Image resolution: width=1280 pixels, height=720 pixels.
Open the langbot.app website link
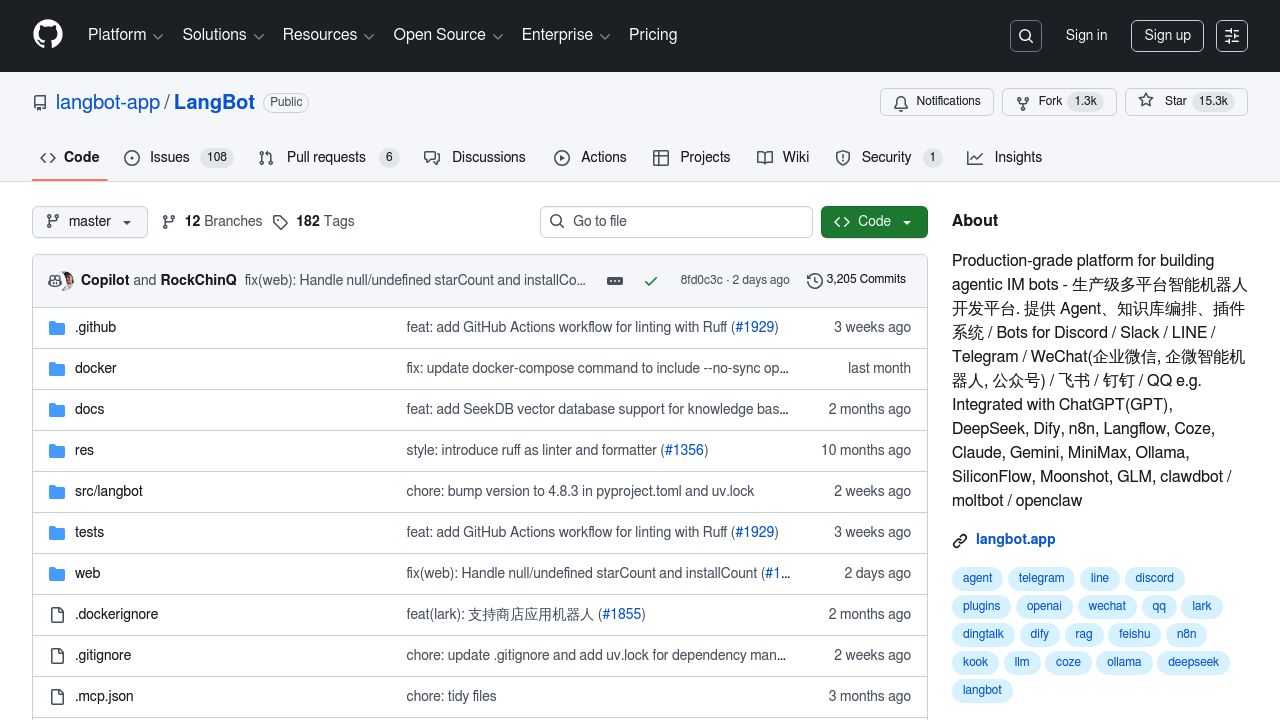point(1015,540)
